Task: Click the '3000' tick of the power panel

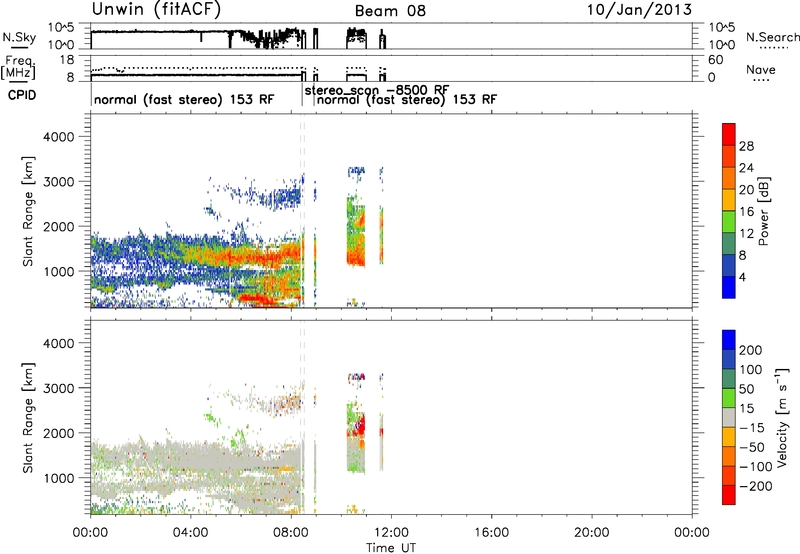Action: [x=59, y=182]
